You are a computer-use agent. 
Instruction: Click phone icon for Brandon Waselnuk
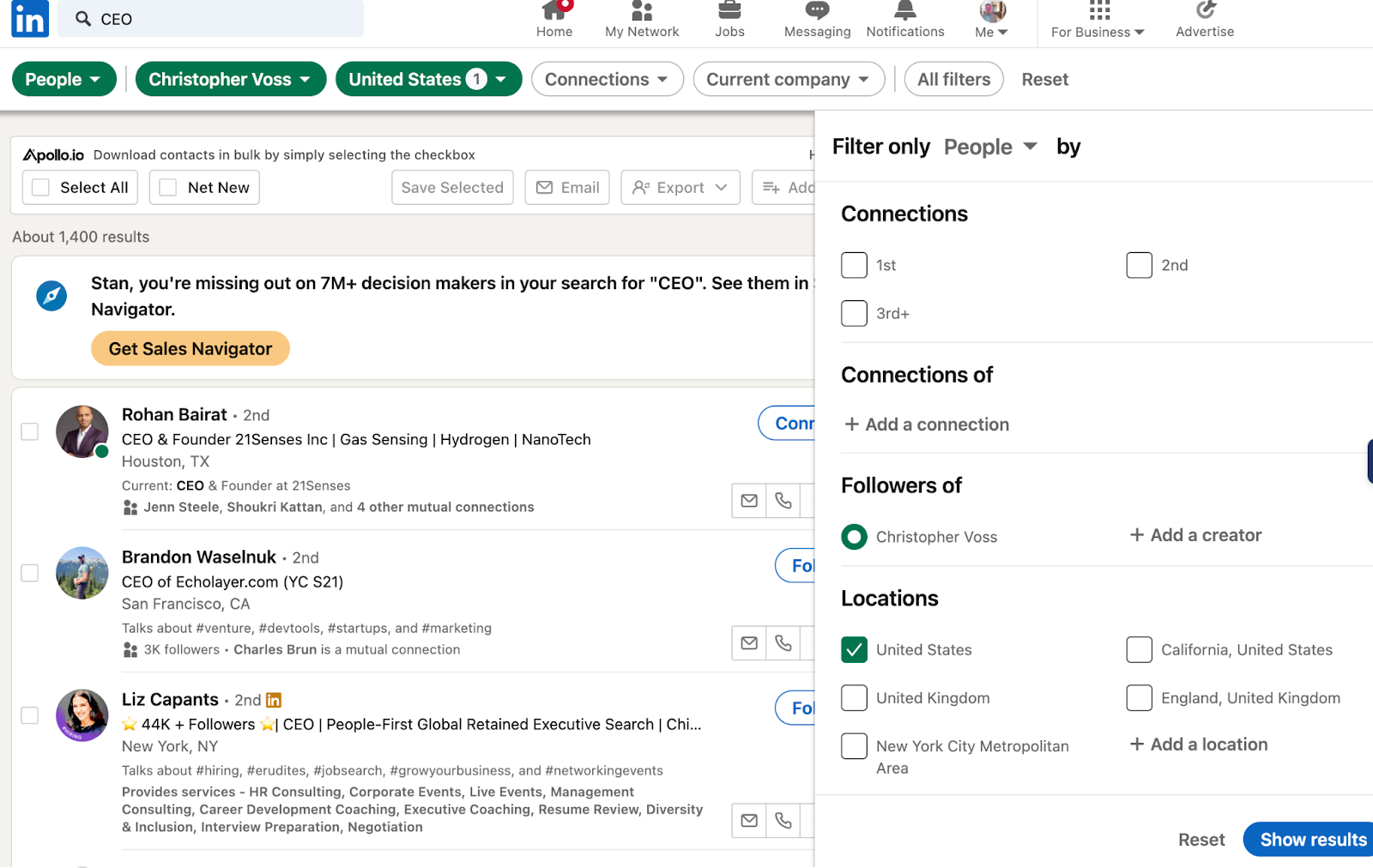[x=783, y=642]
